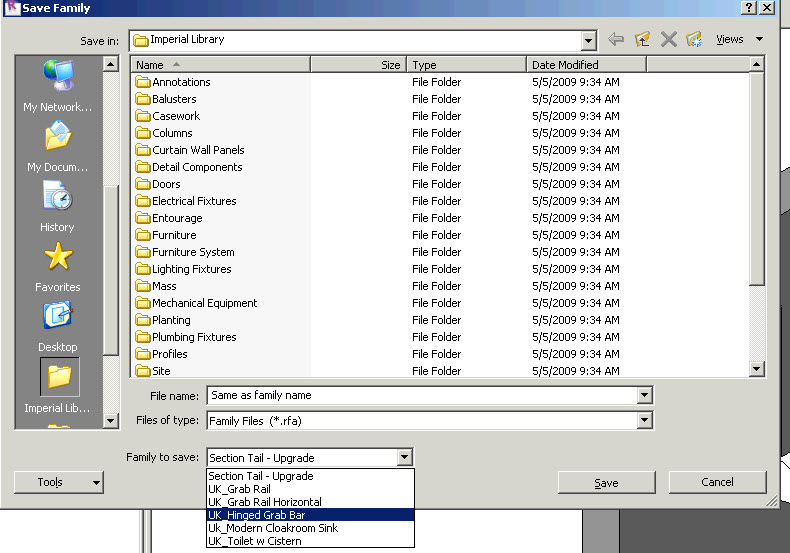Screen dimensions: 790x553
Task: Click the Save button
Action: pos(606,482)
